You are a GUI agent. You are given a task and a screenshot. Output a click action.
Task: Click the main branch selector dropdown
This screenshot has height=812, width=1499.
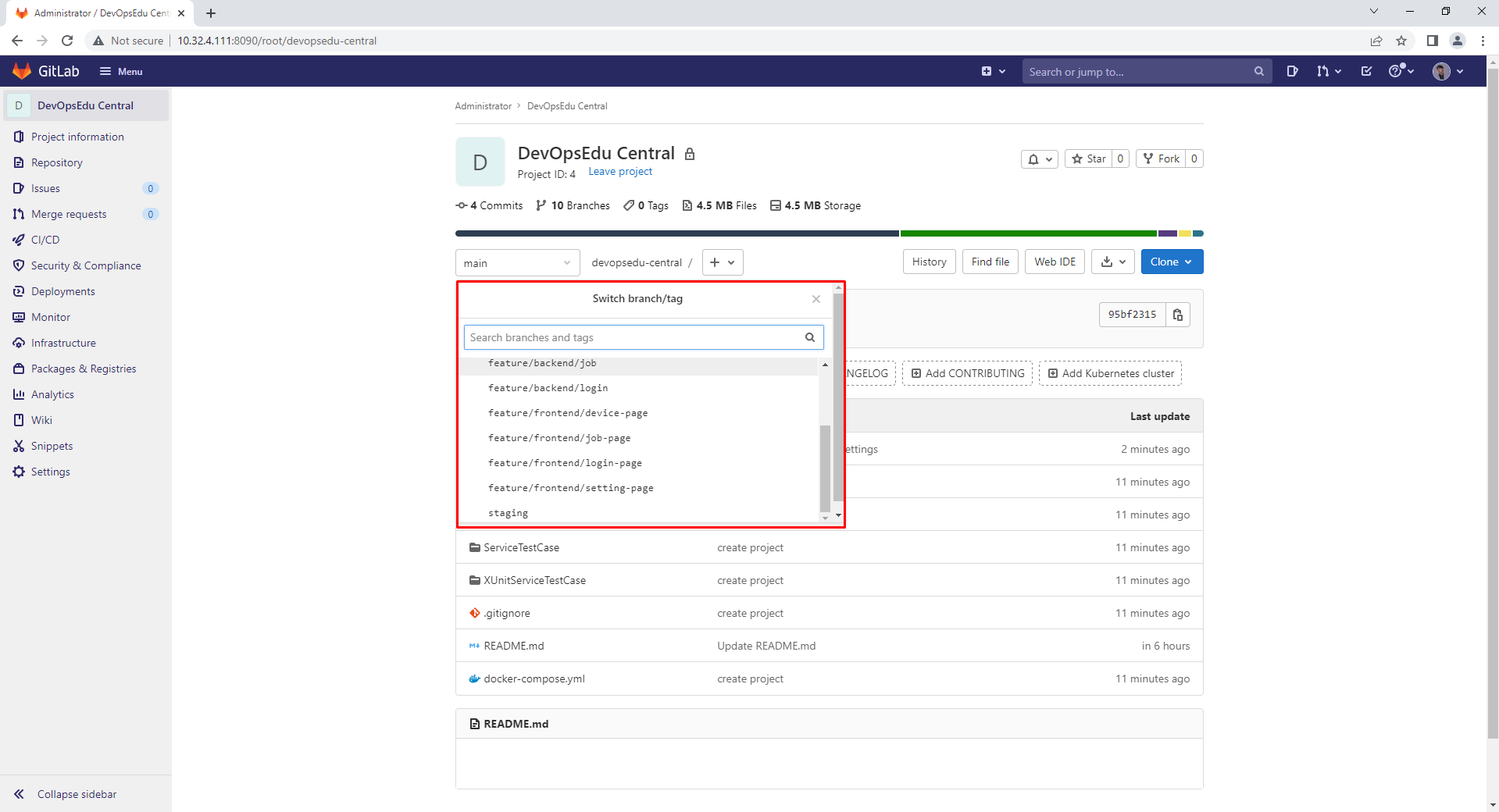517,263
